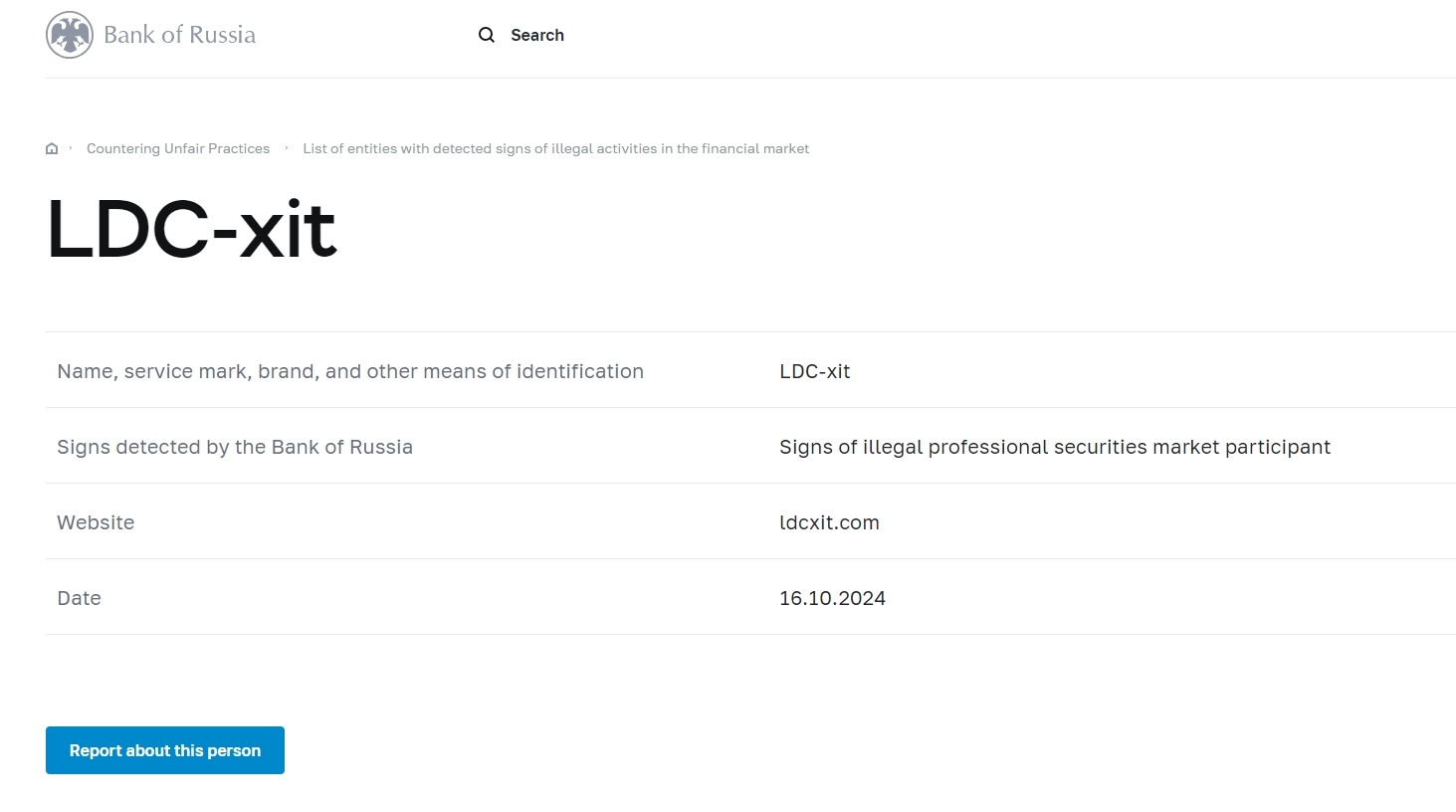This screenshot has width=1456, height=812.
Task: Click the Website row label
Action: (96, 522)
